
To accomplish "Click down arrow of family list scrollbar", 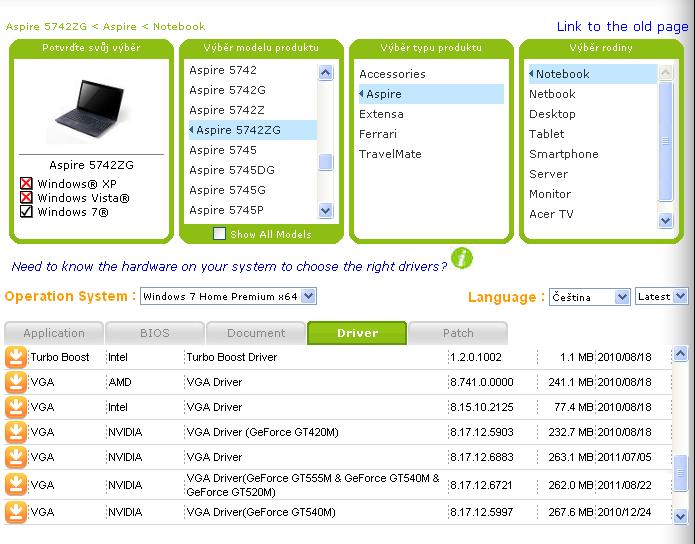I will pos(666,220).
